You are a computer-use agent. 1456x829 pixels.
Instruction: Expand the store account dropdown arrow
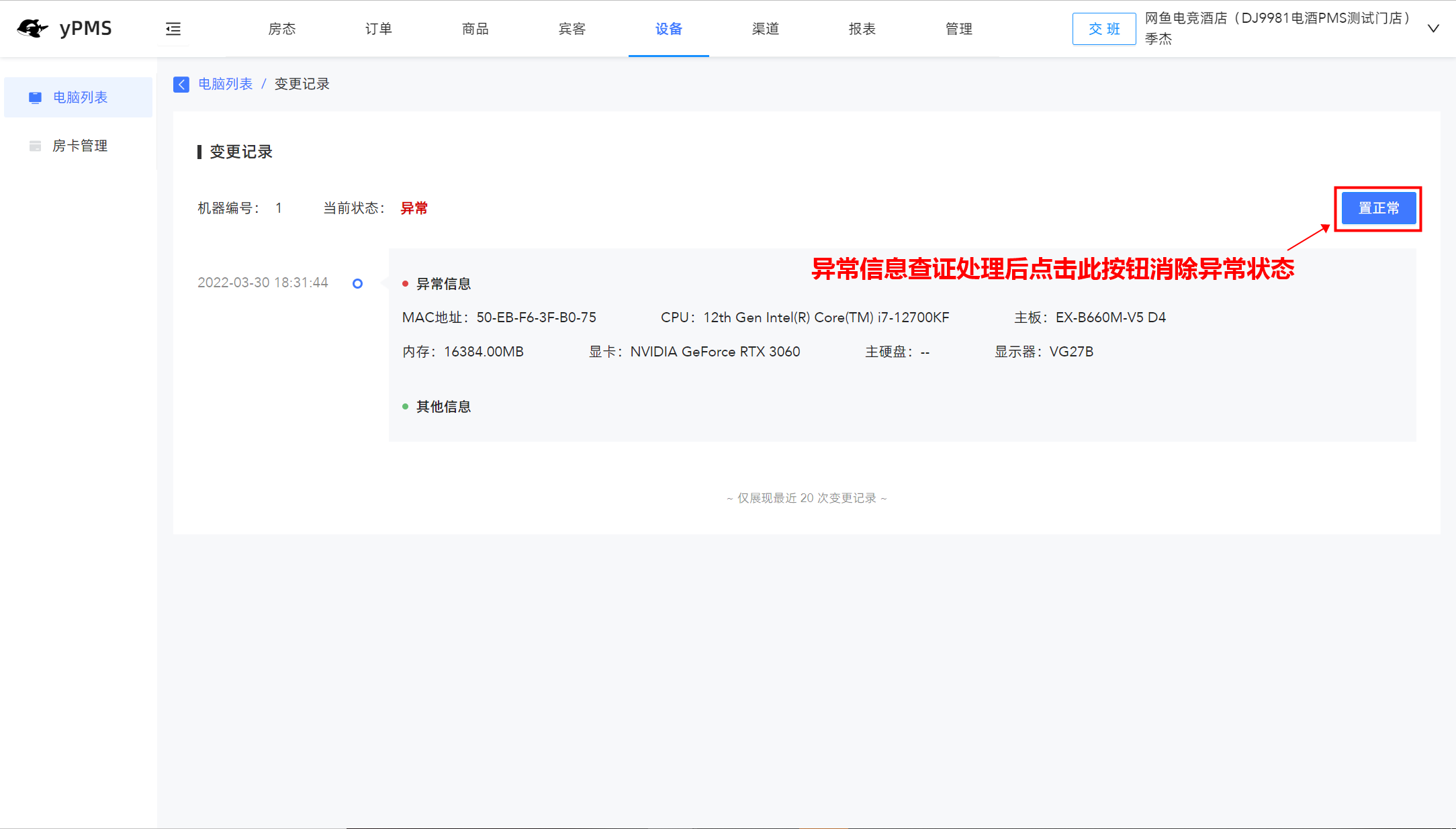click(x=1433, y=28)
